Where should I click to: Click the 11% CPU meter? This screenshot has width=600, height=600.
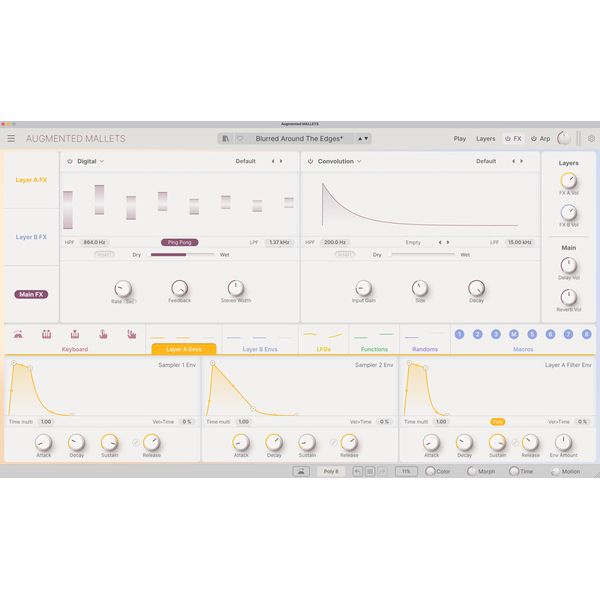coord(406,471)
